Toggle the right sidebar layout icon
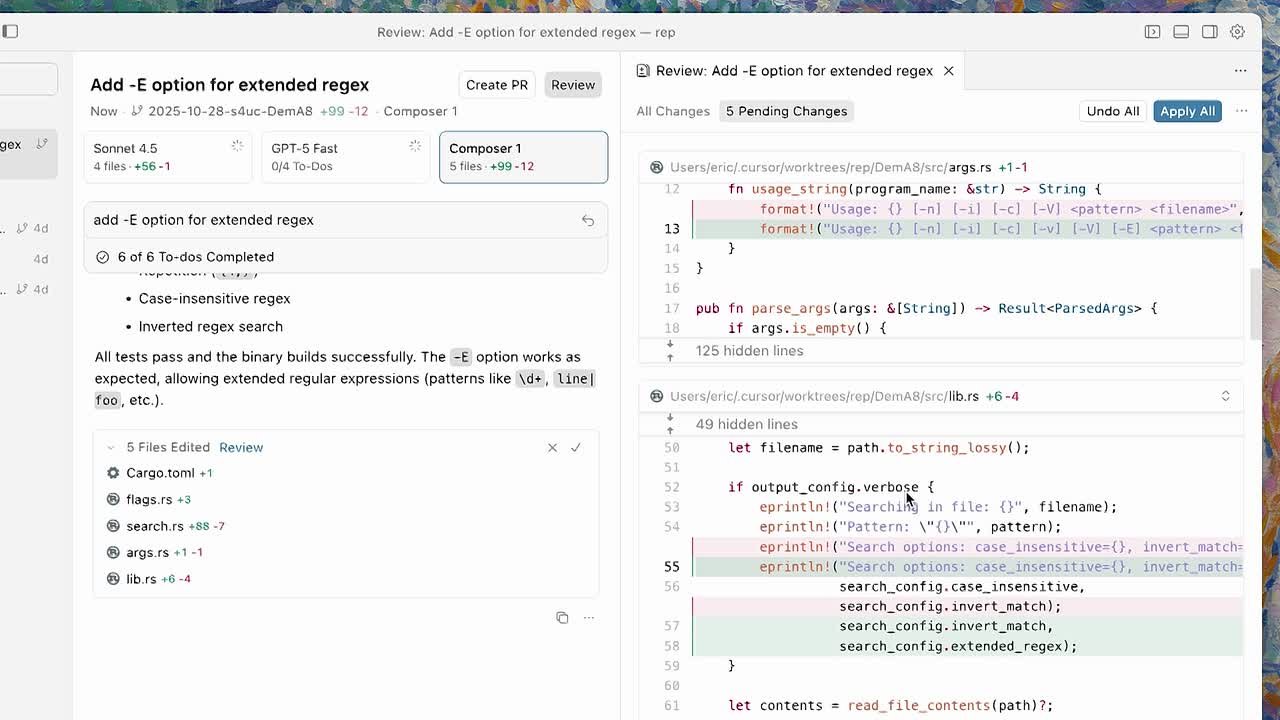1280x720 pixels. [x=1209, y=32]
